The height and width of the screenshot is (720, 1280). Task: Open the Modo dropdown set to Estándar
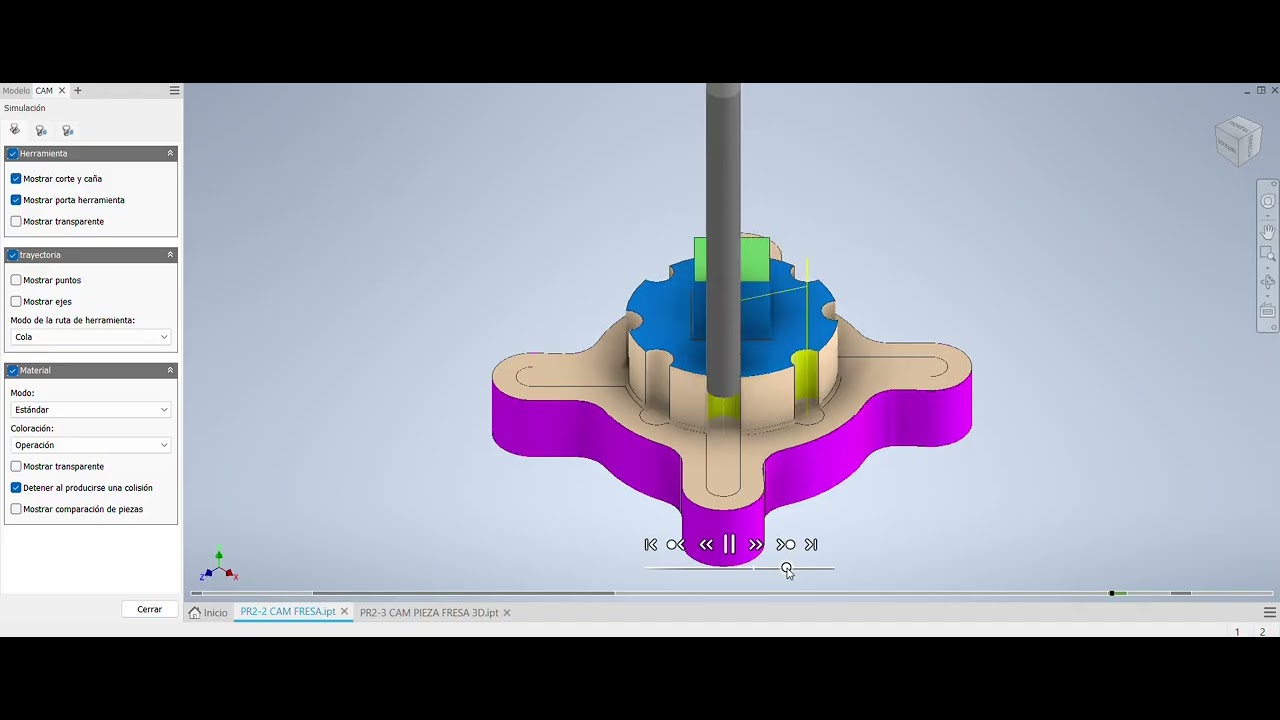coord(91,410)
